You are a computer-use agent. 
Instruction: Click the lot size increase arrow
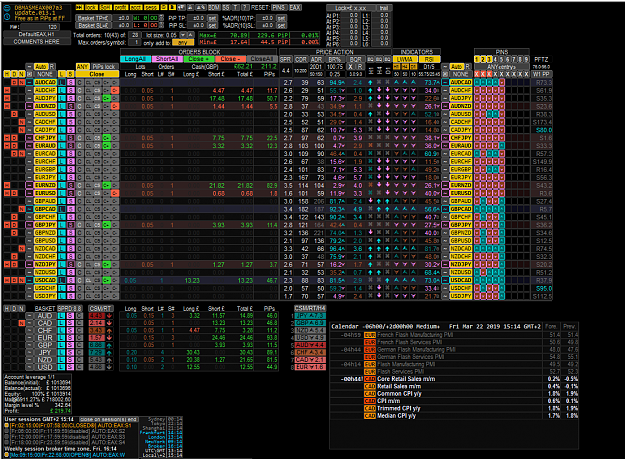pyautogui.click(x=191, y=35)
